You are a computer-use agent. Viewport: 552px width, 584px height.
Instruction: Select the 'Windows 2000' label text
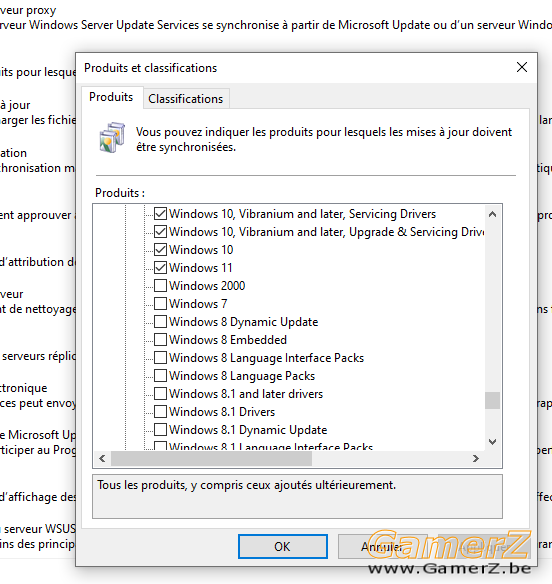point(207,286)
